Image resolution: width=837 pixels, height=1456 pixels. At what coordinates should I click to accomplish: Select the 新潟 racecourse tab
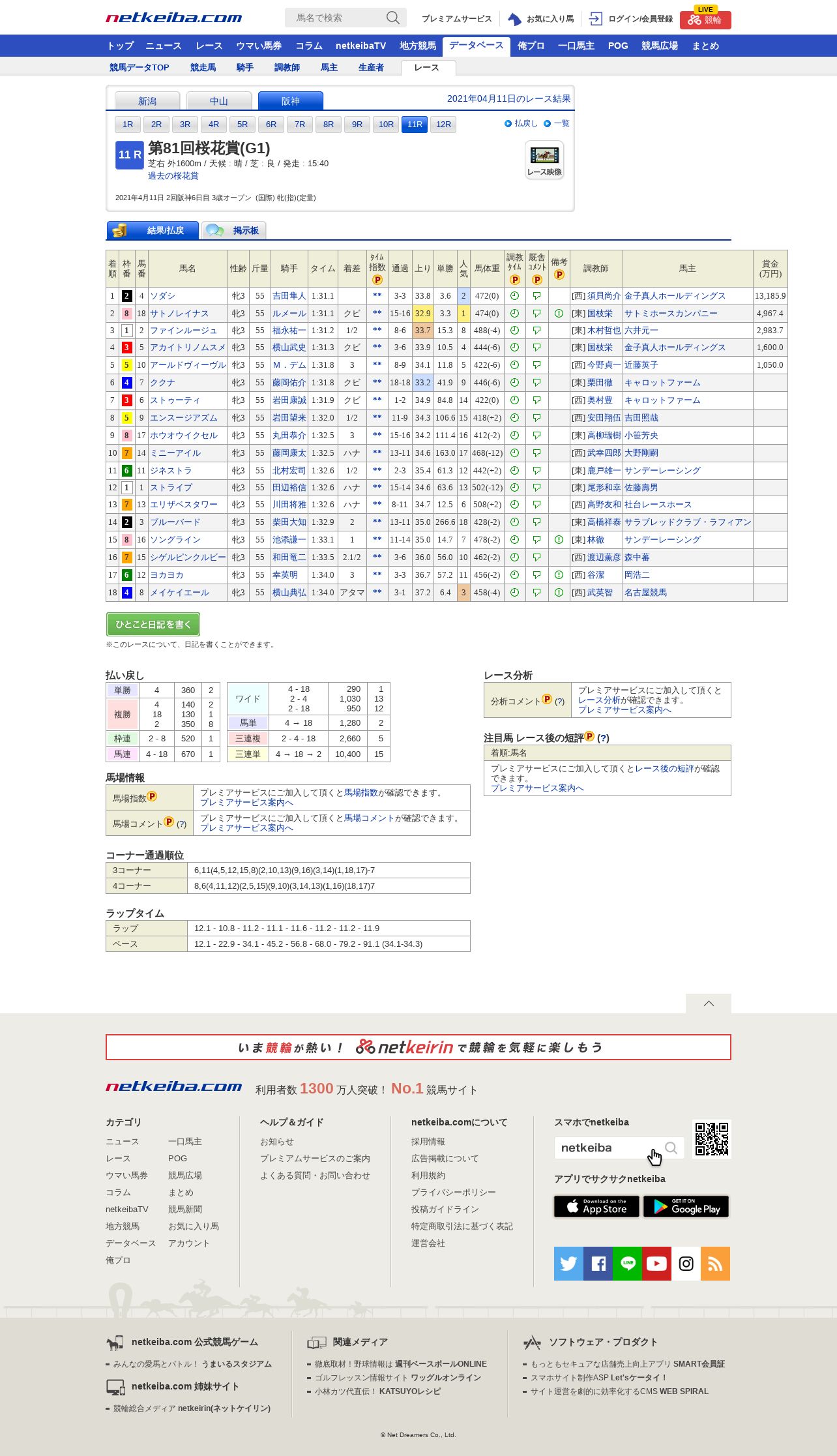(x=147, y=101)
